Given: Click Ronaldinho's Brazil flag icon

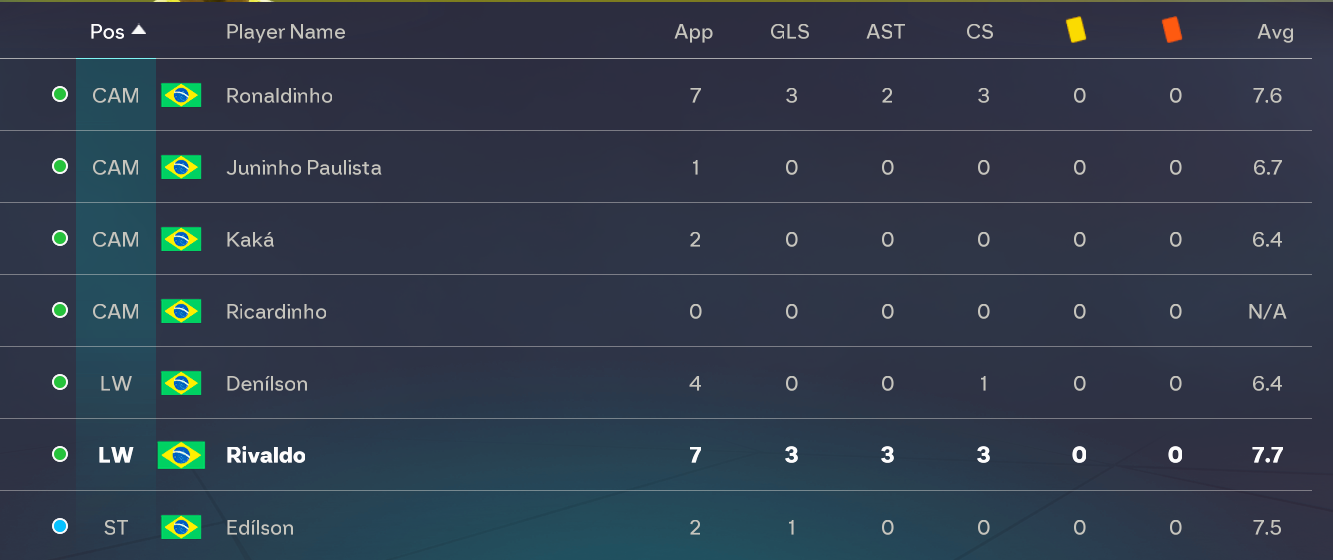Looking at the screenshot, I should click(181, 96).
